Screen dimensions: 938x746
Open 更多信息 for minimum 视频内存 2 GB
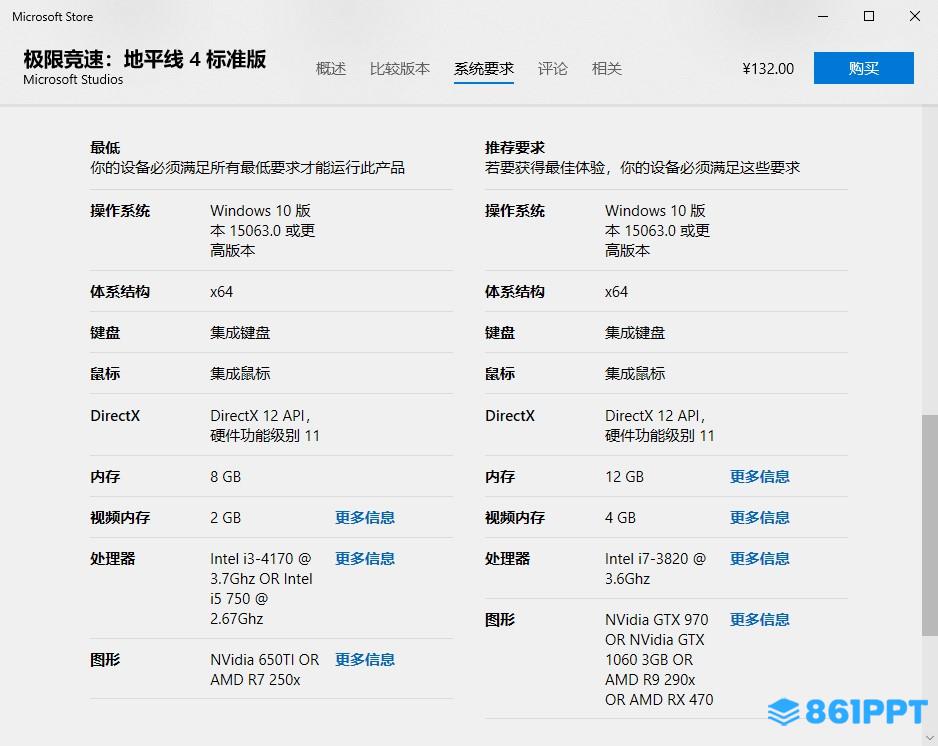[x=364, y=517]
